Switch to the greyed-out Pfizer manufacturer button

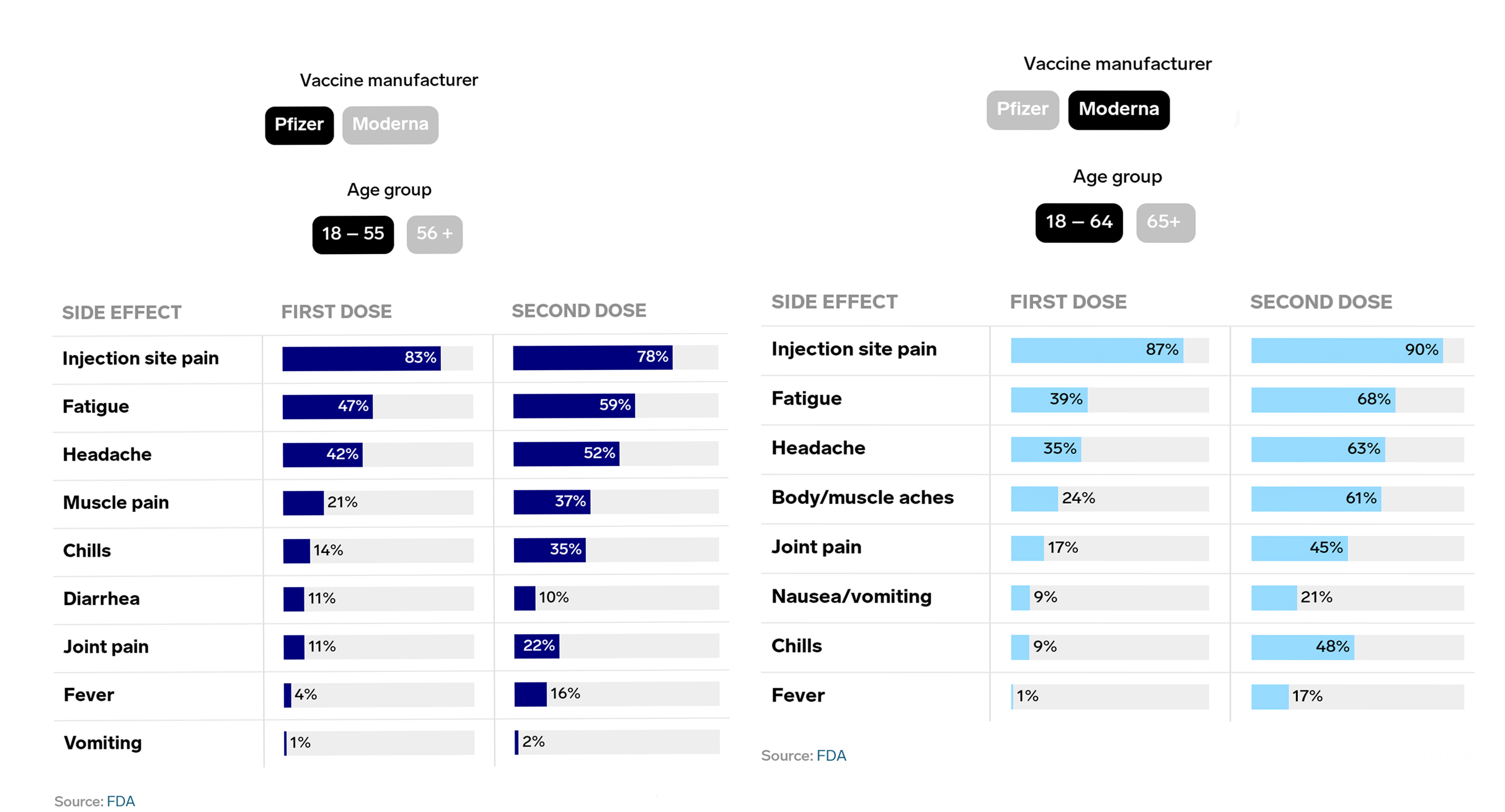point(1022,110)
